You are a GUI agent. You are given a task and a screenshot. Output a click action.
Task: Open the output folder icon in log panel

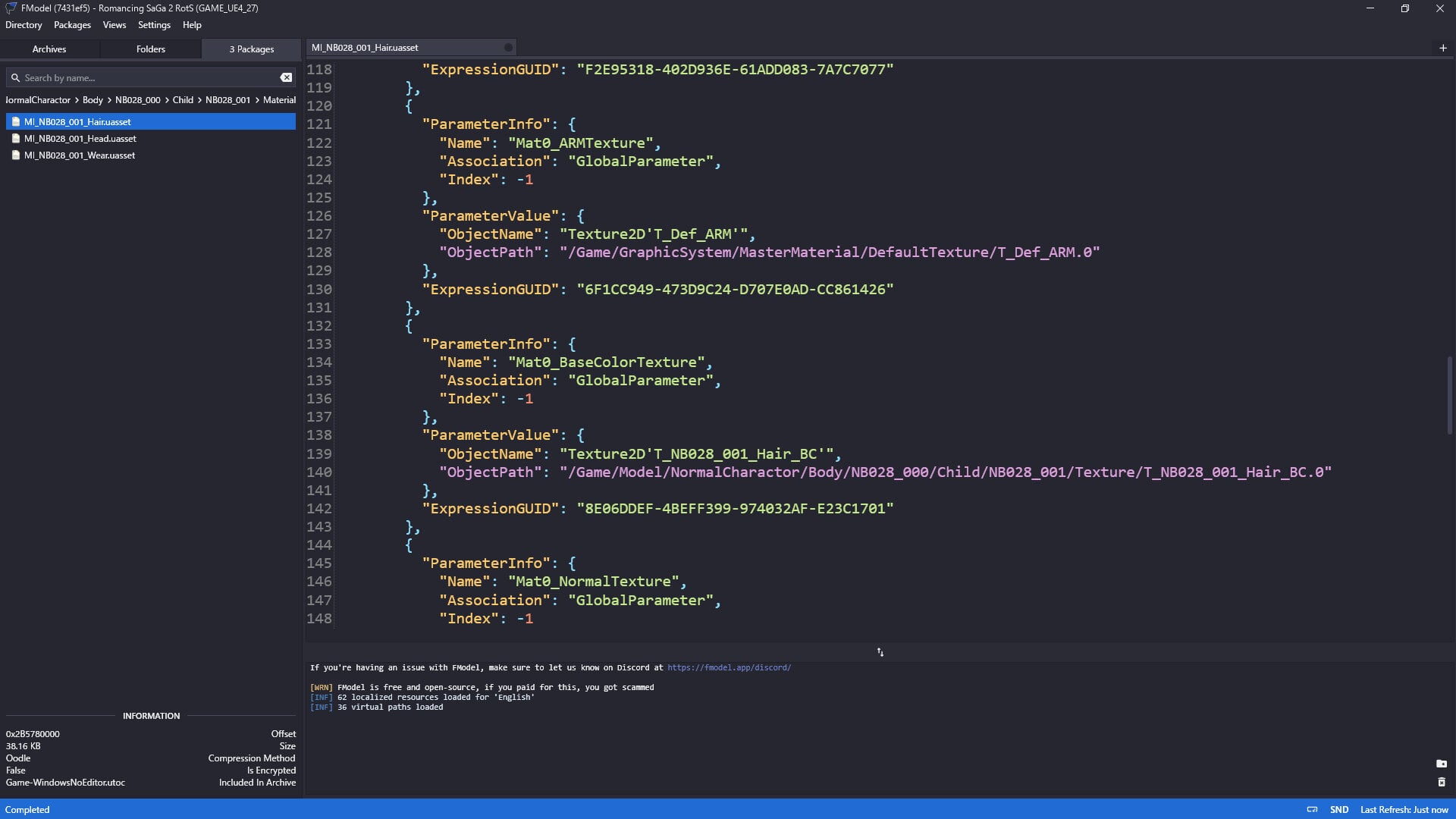(1442, 764)
